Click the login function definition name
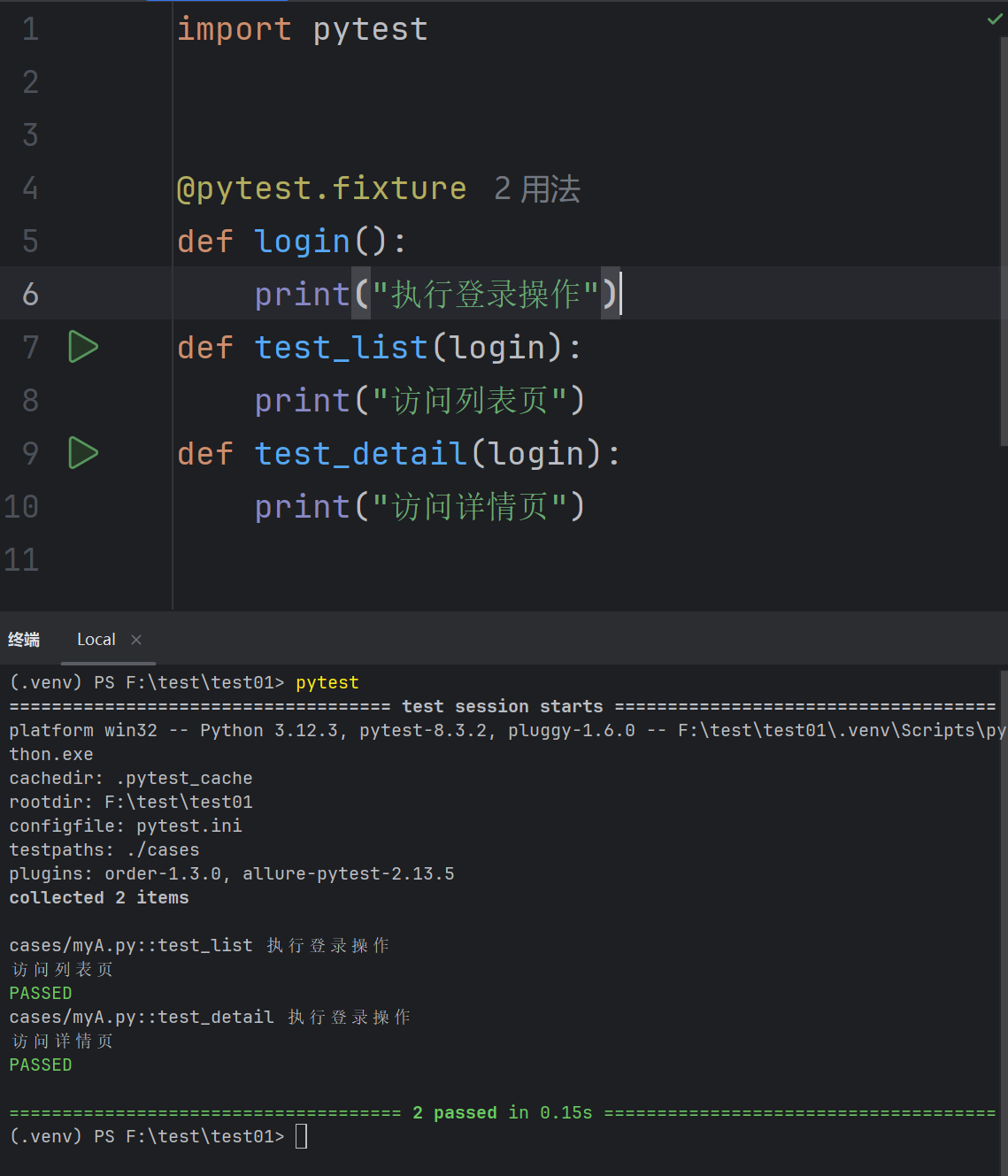Screen dimensions: 1008x1176 point(303,242)
